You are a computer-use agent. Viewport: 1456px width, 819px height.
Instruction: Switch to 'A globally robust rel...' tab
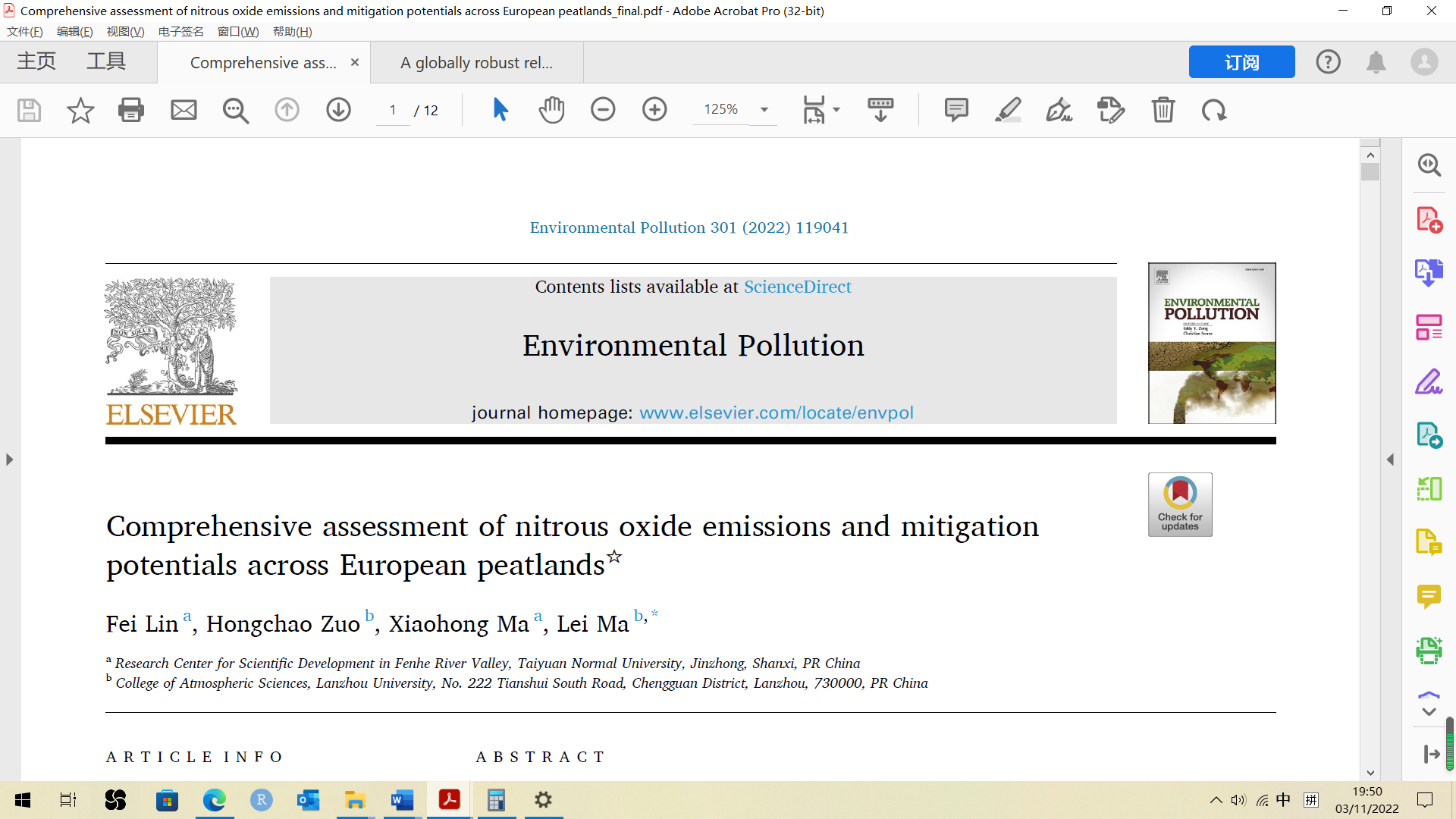pos(476,63)
